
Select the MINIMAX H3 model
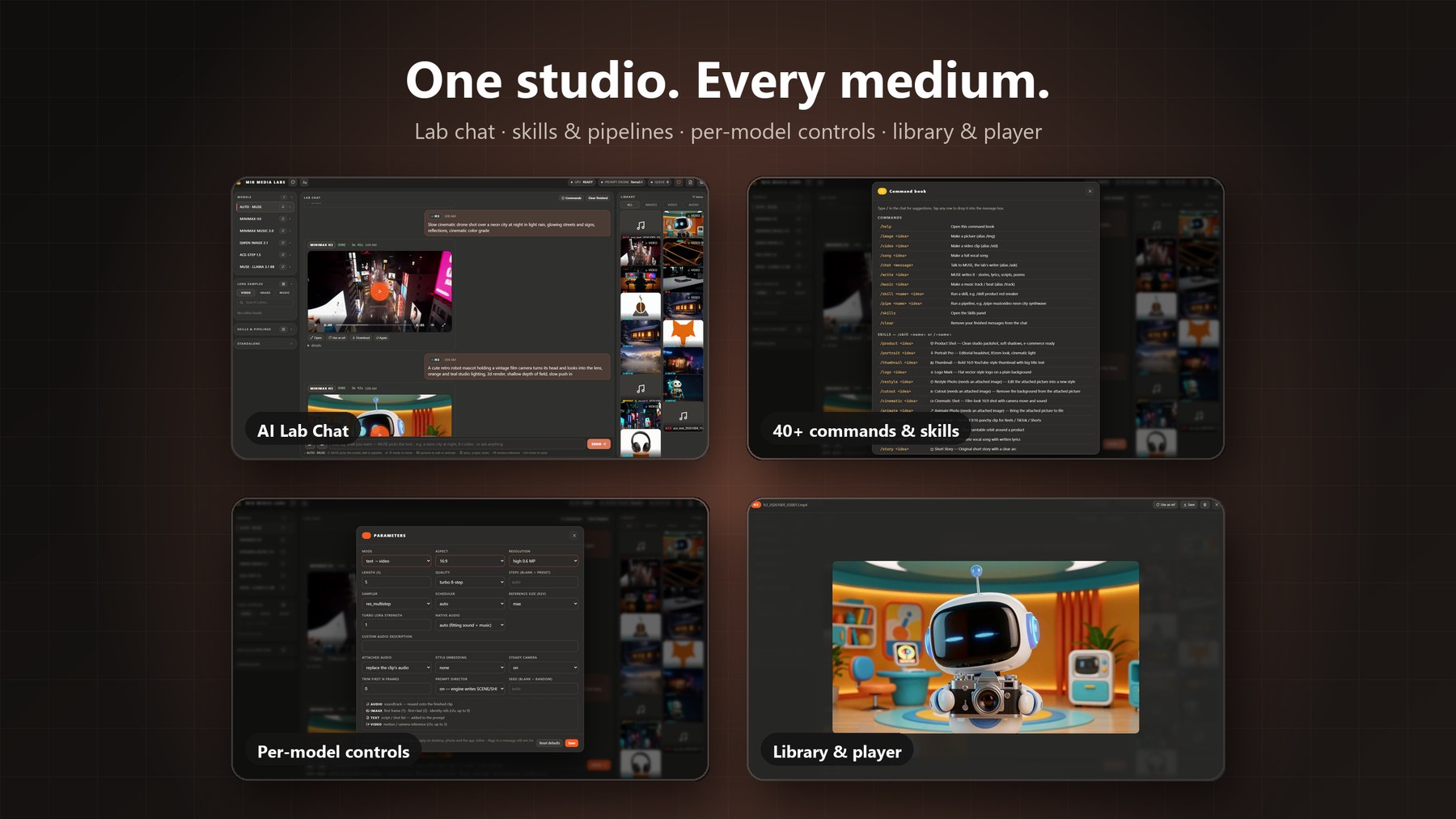point(265,219)
